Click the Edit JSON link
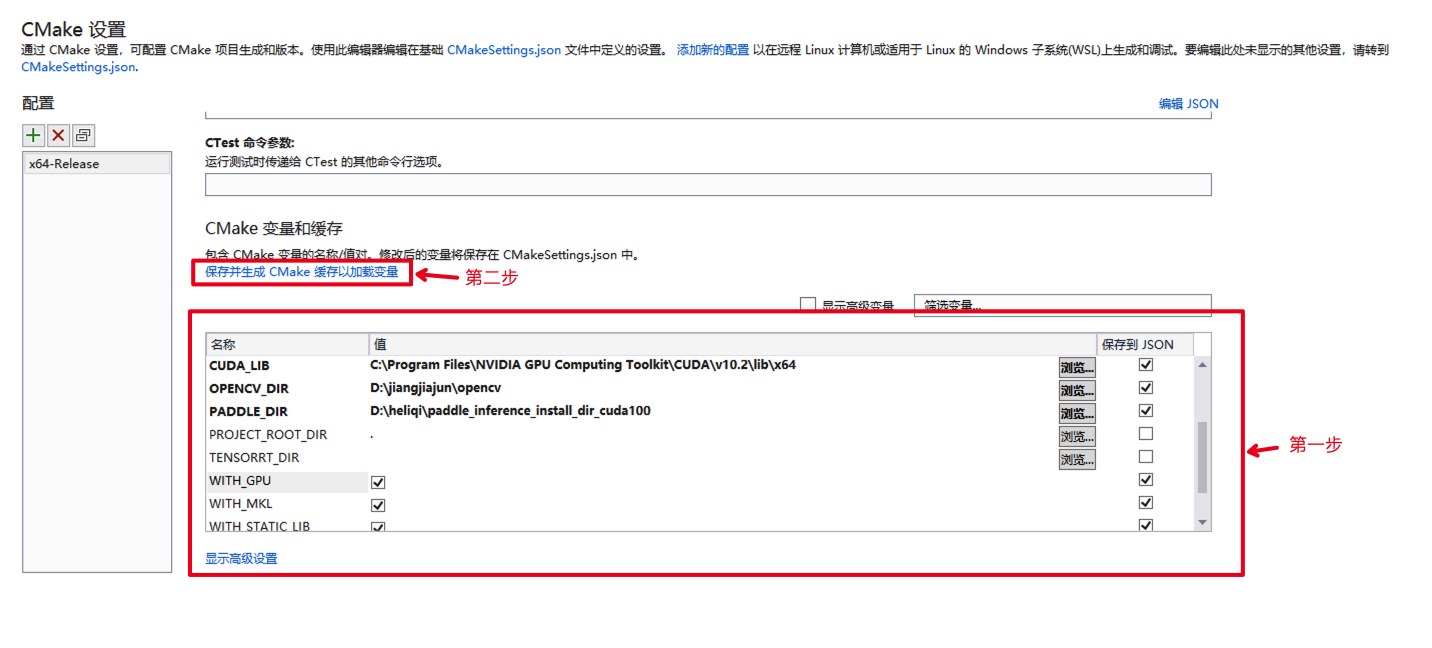 point(1188,104)
